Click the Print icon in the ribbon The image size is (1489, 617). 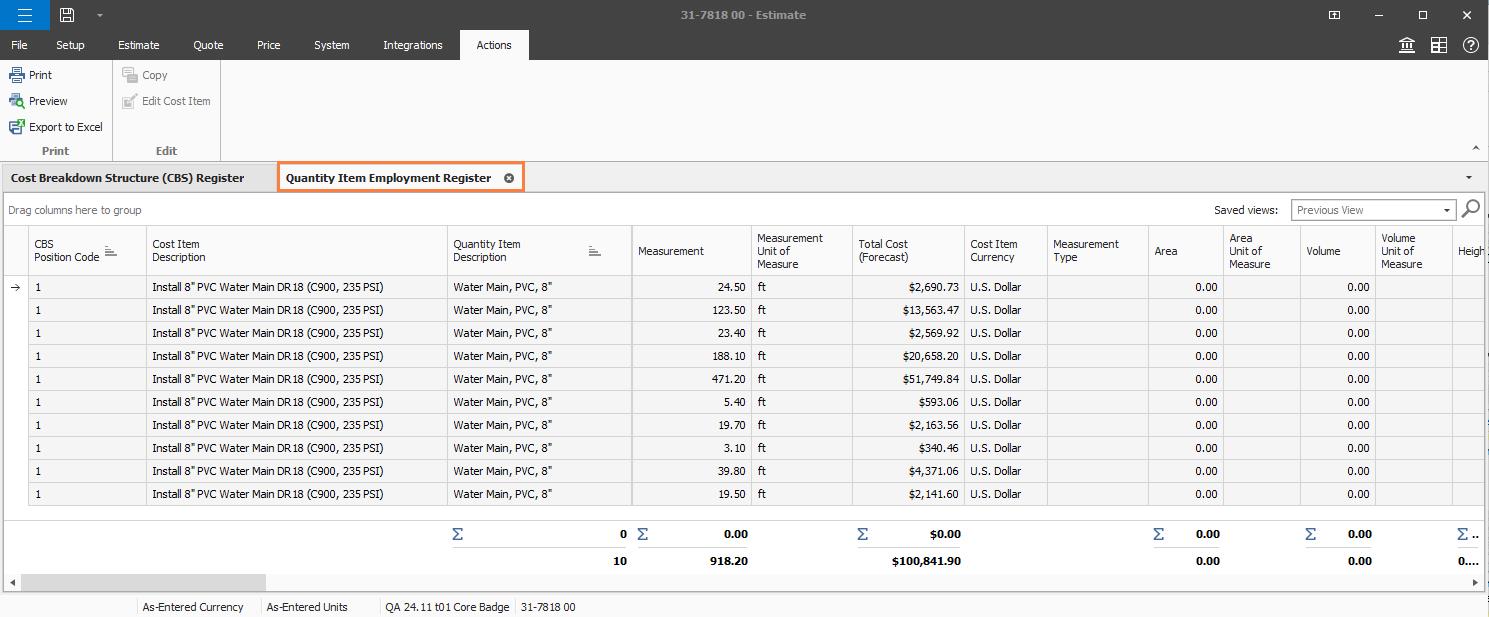coord(17,75)
